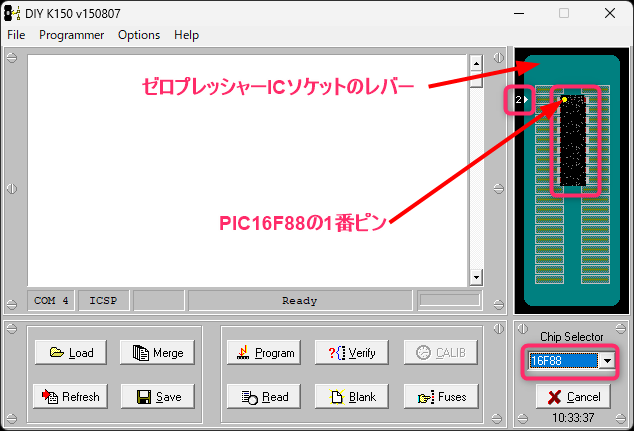This screenshot has height=431, width=634.
Task: Click the Verify button
Action: (x=352, y=353)
